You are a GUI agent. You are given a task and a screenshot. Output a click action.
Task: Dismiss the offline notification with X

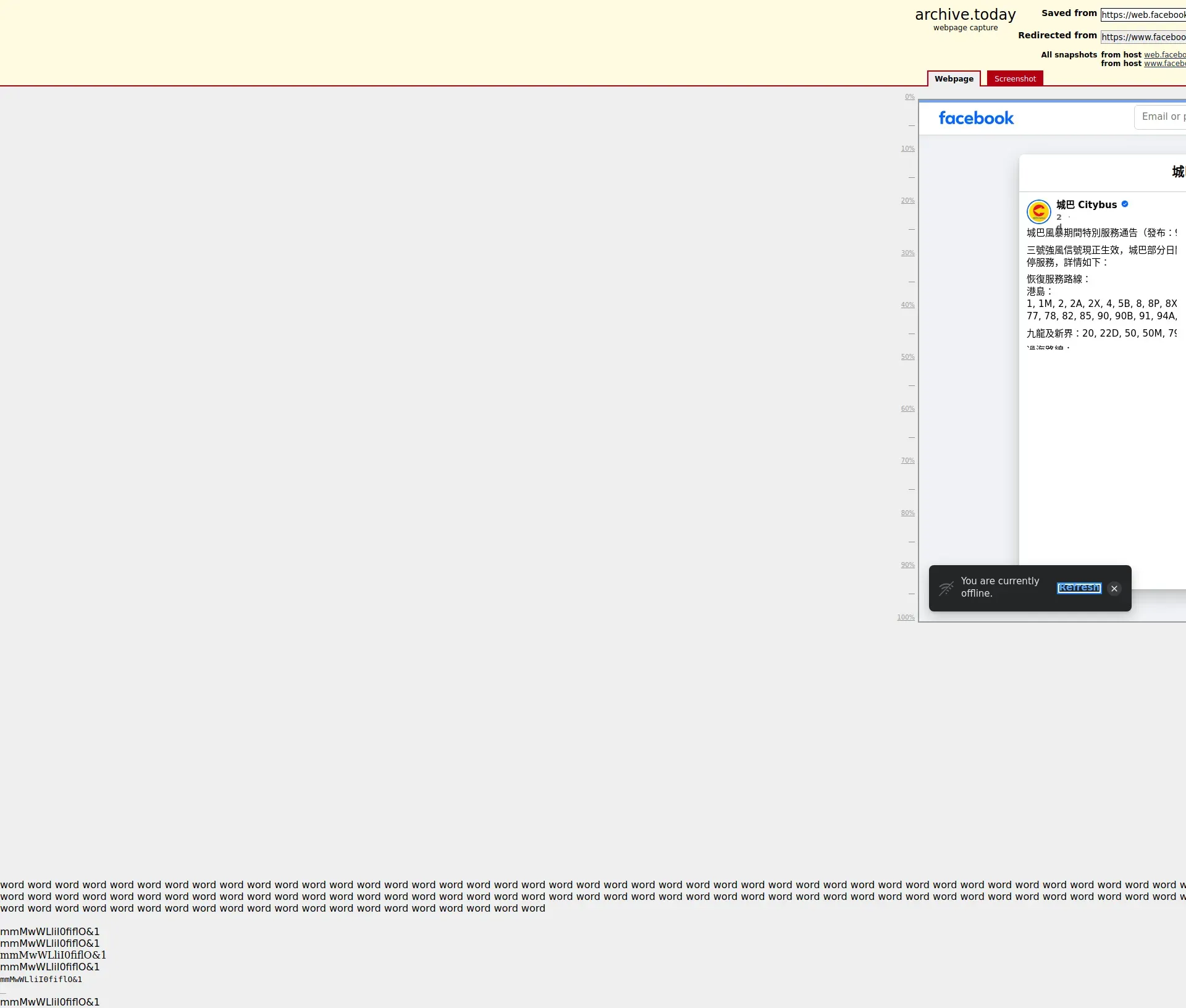[1114, 589]
